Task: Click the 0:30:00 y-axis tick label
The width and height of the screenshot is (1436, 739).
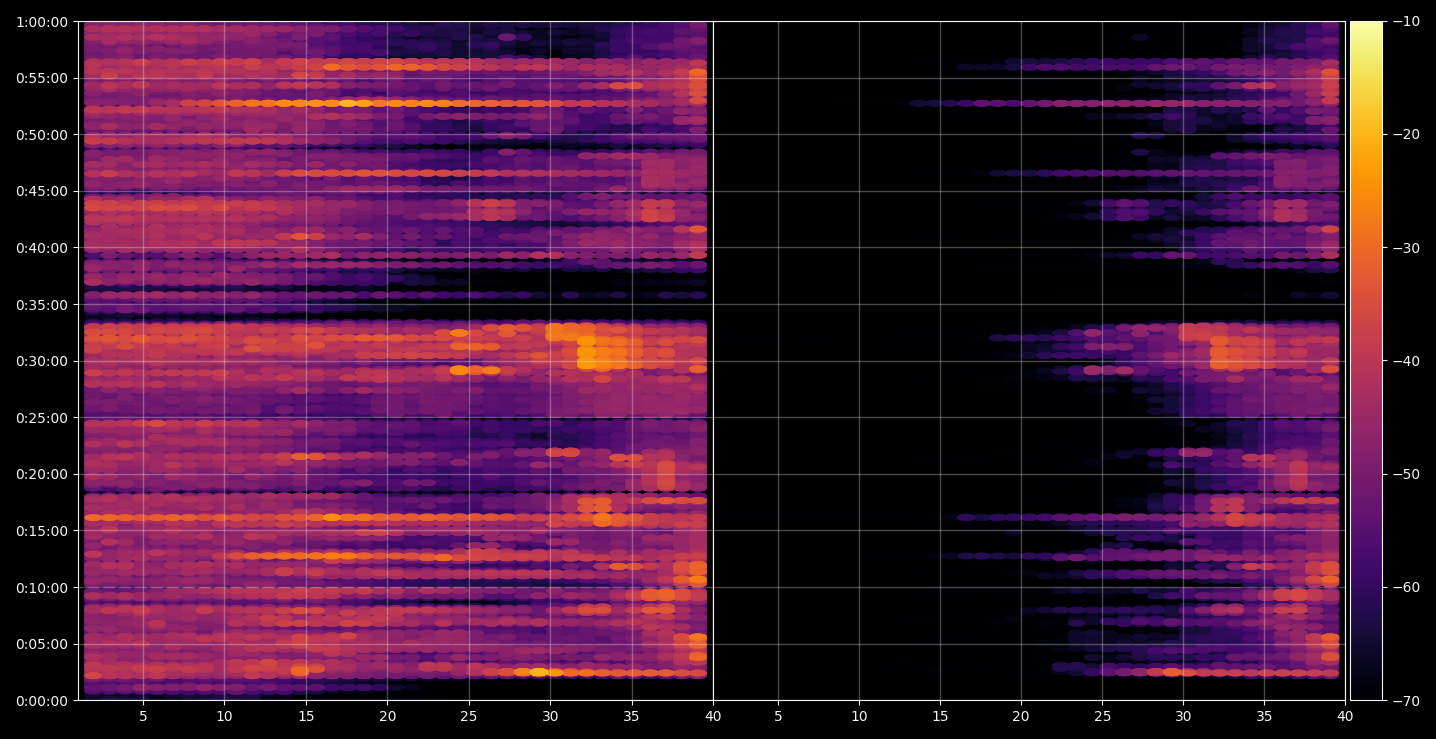Action: click(x=42, y=360)
